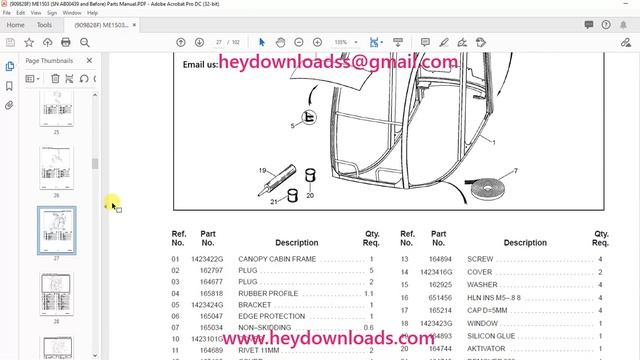
Task: Switch to the Tools tab
Action: 44,25
